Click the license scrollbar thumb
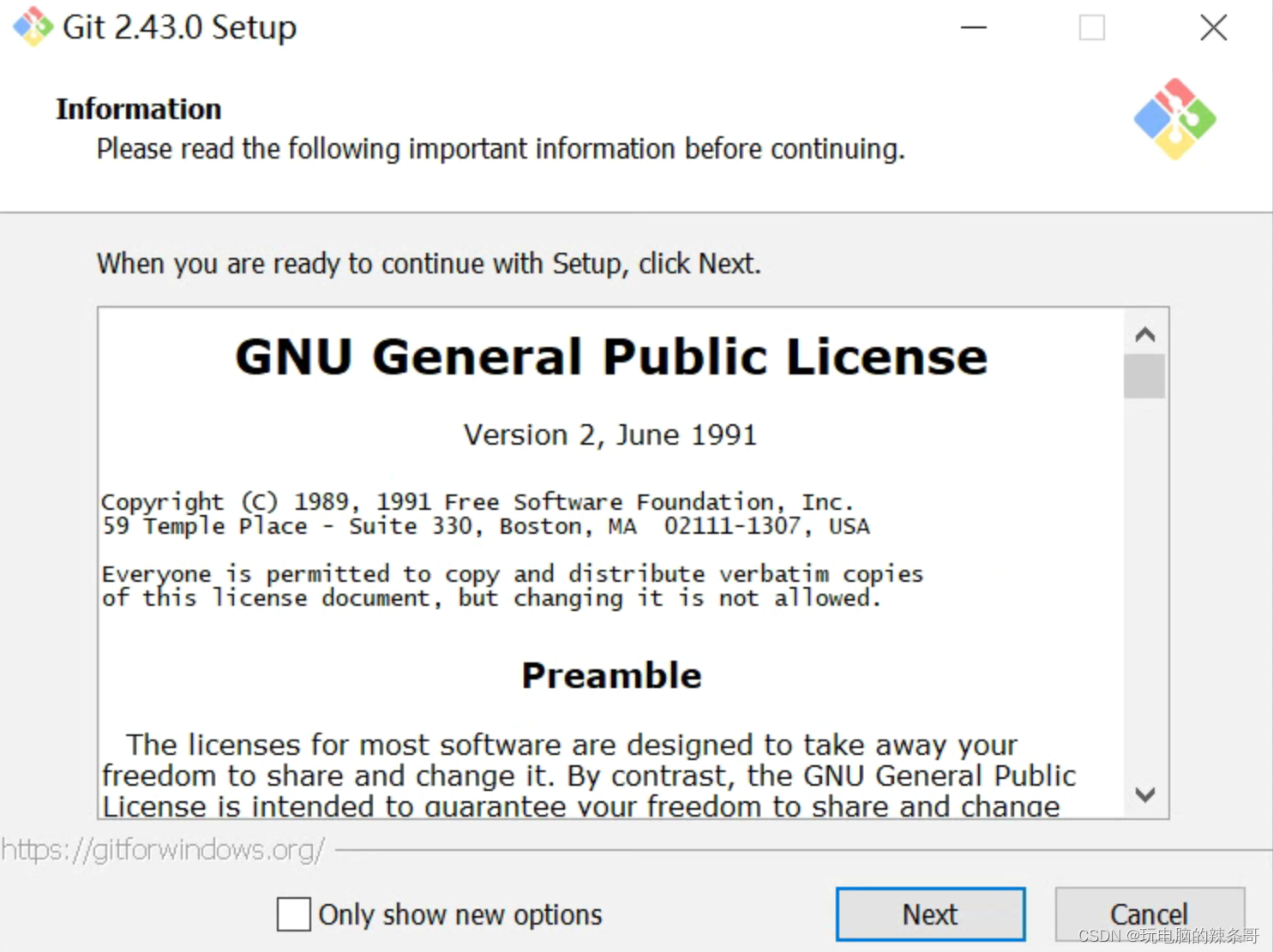The image size is (1273, 952). (1144, 376)
